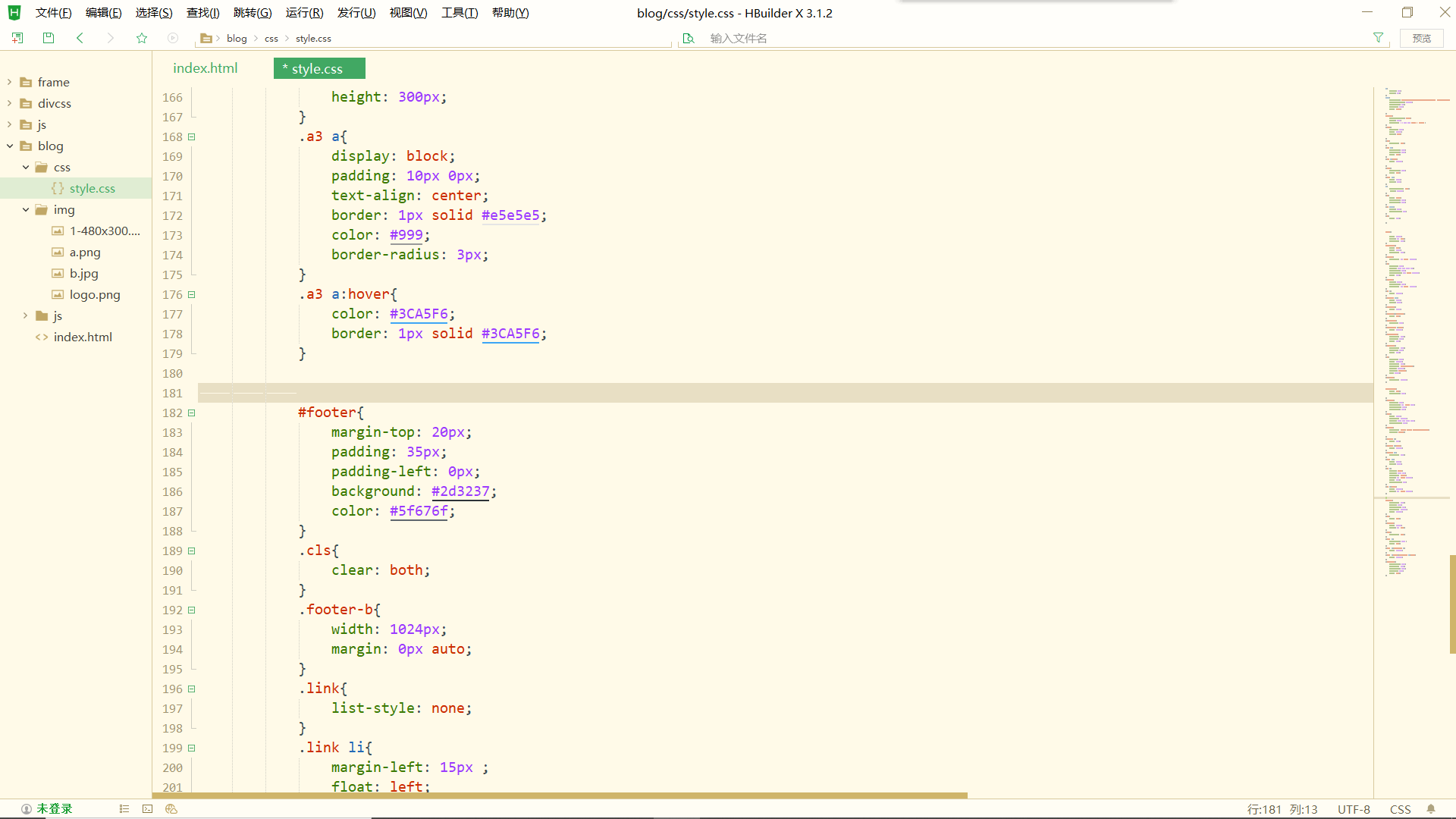Fold the .a3 a:hover rule at line 176
This screenshot has width=1456, height=819.
pyautogui.click(x=192, y=295)
